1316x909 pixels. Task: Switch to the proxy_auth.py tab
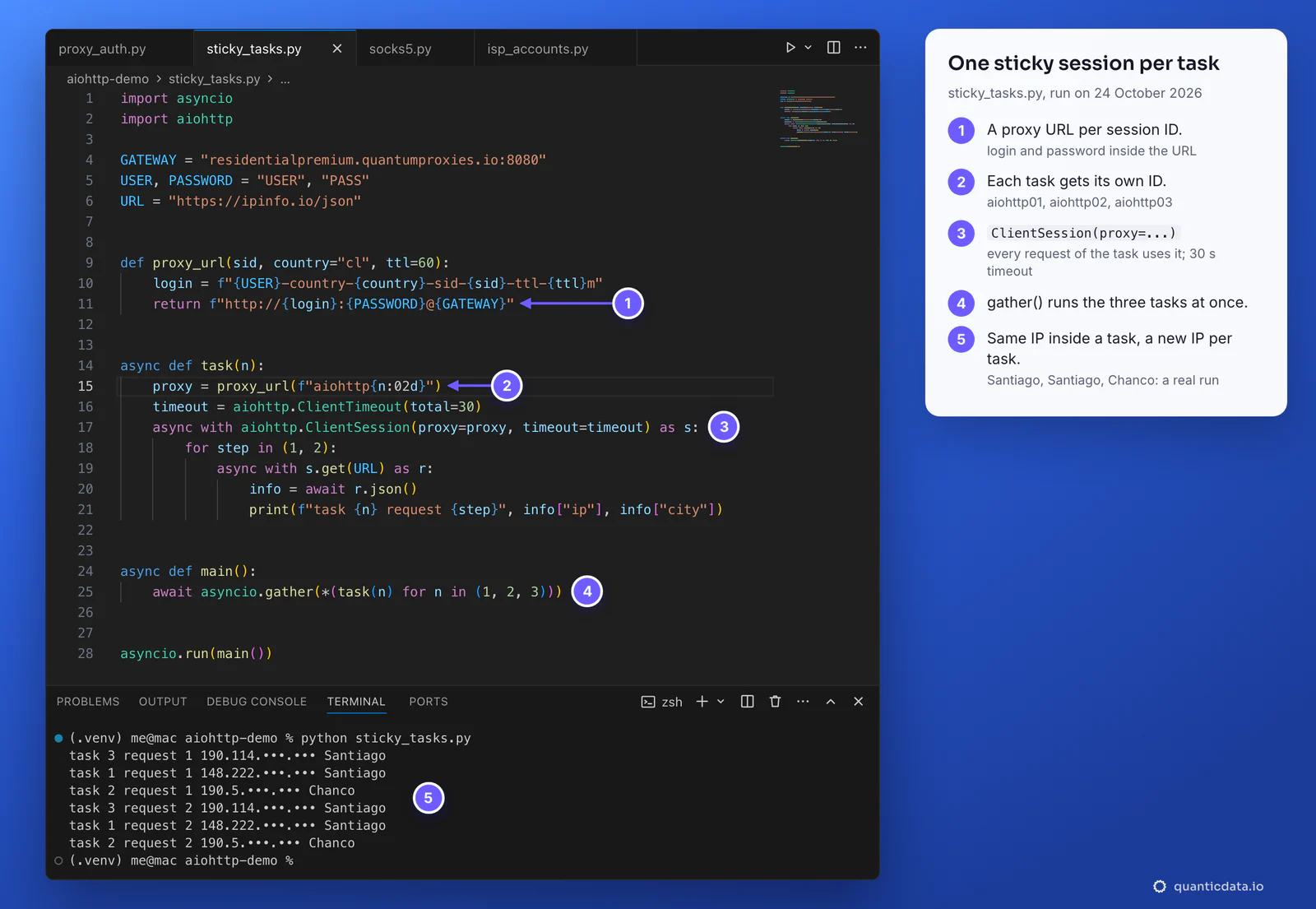click(x=103, y=49)
